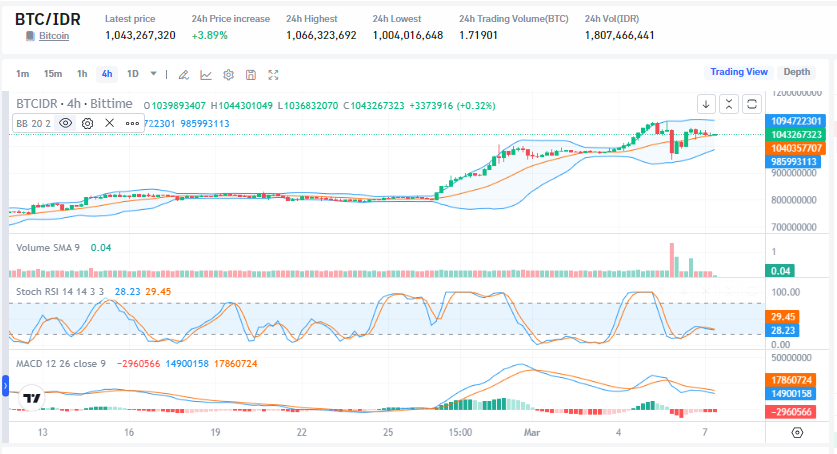This screenshot has width=837, height=454.
Task: Click the Close price value C1043267323
Action: click(374, 106)
